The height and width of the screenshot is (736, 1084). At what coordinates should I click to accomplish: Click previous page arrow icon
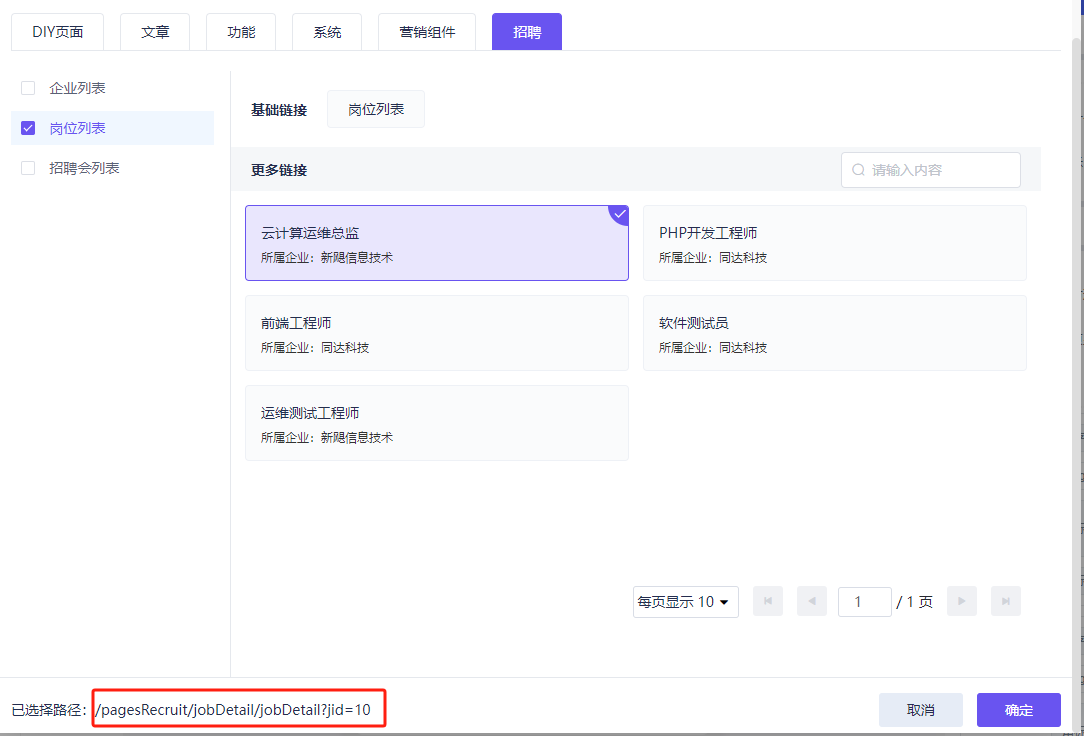[x=811, y=601]
